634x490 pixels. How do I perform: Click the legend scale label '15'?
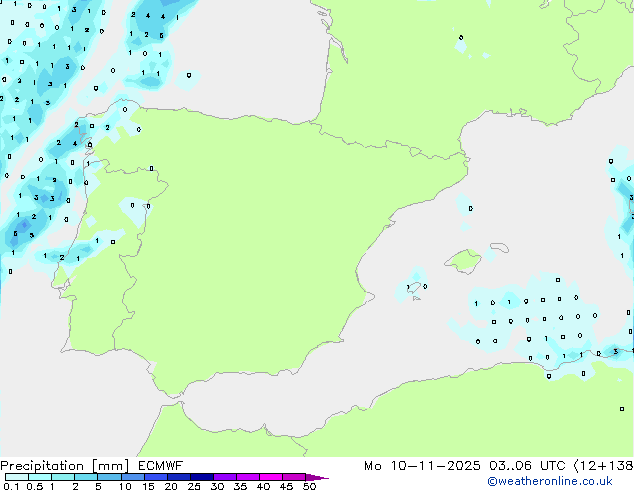148,486
